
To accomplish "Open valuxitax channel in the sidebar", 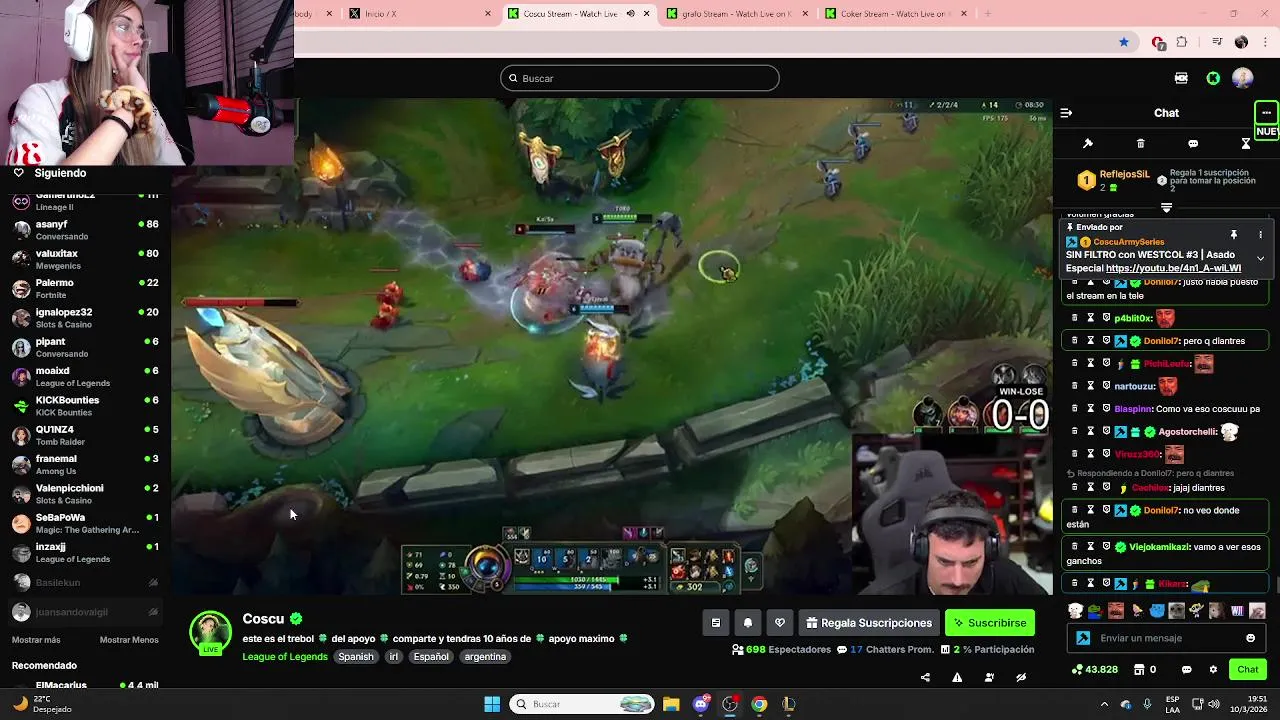I will [x=86, y=259].
